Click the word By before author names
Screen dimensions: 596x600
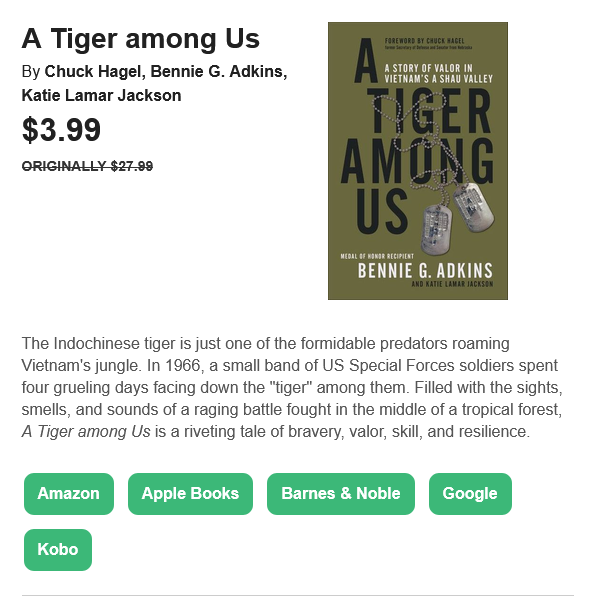31,72
